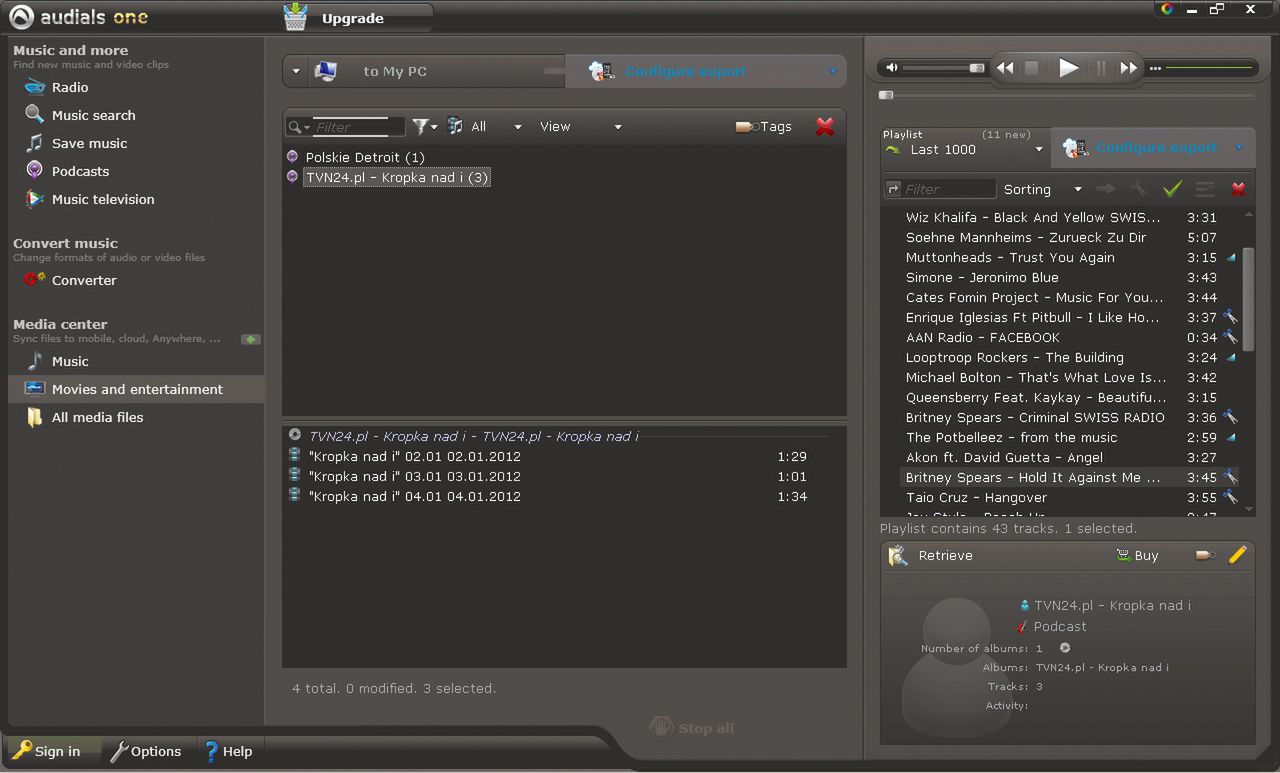The image size is (1280, 773).
Task: Pause playback in the player
Action: click(1101, 68)
